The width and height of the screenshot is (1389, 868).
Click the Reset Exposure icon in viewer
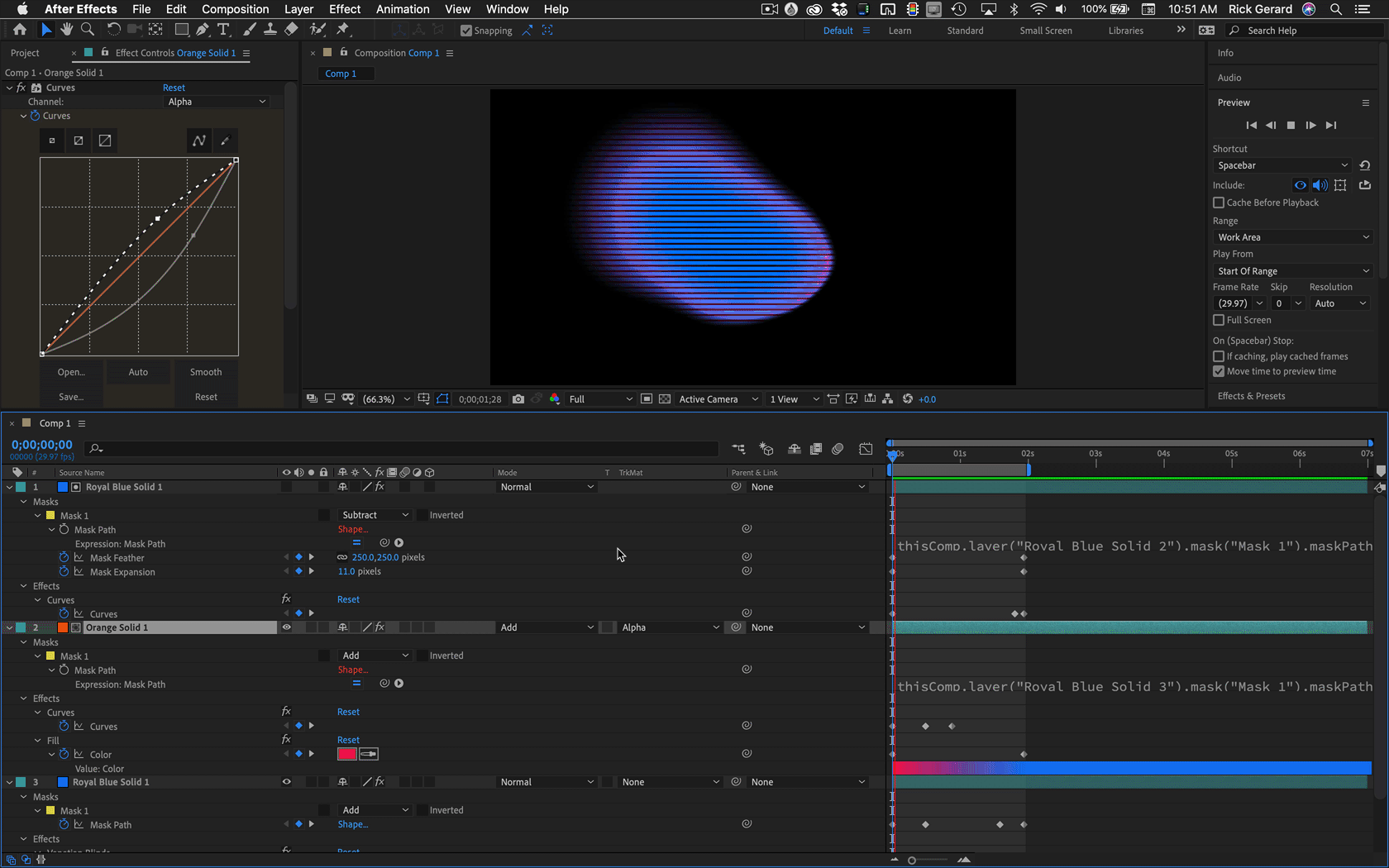908,399
